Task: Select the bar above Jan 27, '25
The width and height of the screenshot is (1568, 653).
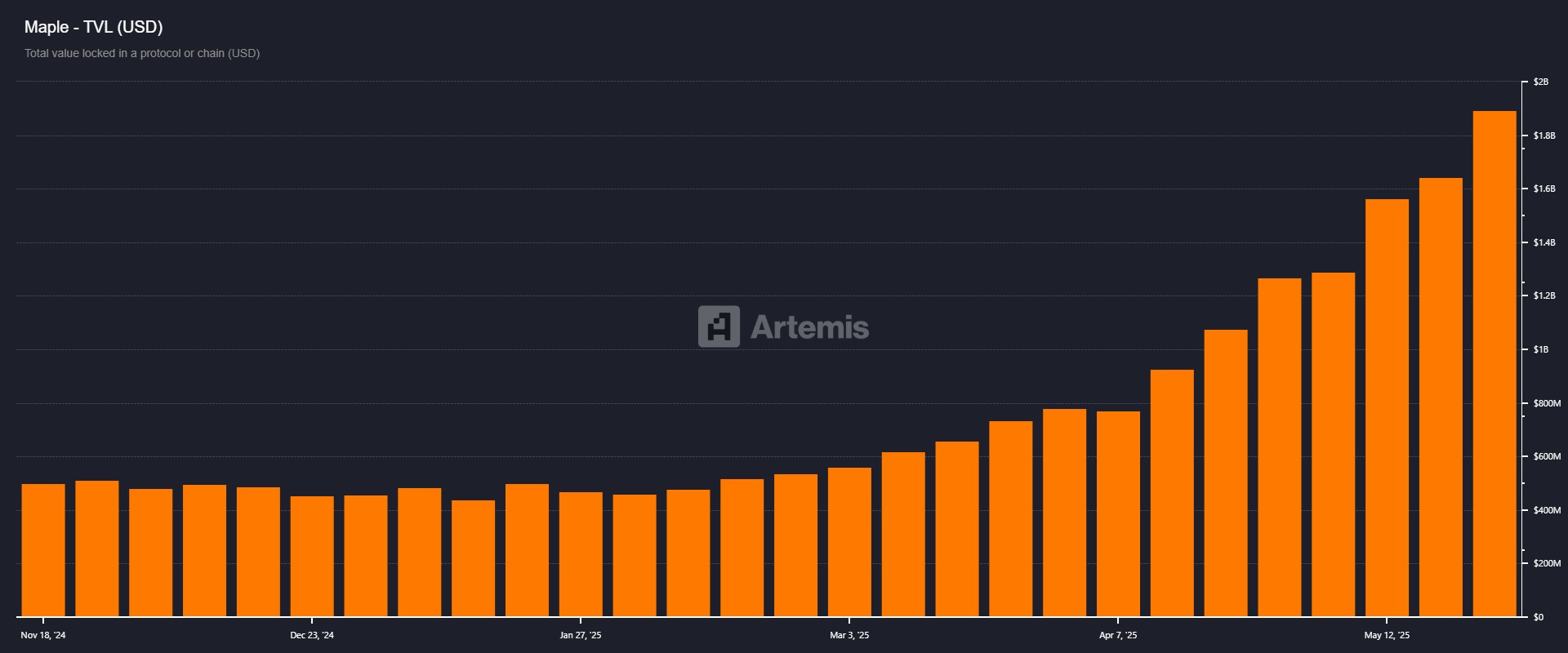Action: pos(581,554)
